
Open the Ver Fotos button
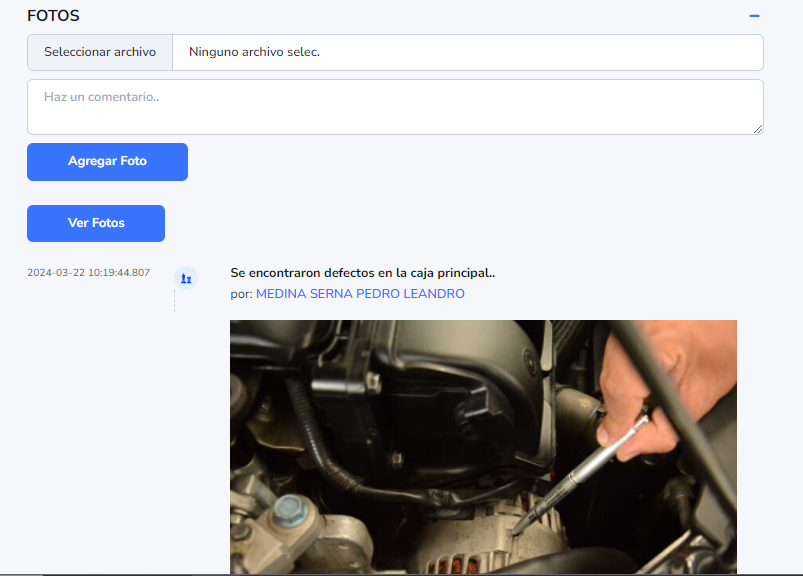[x=96, y=223]
